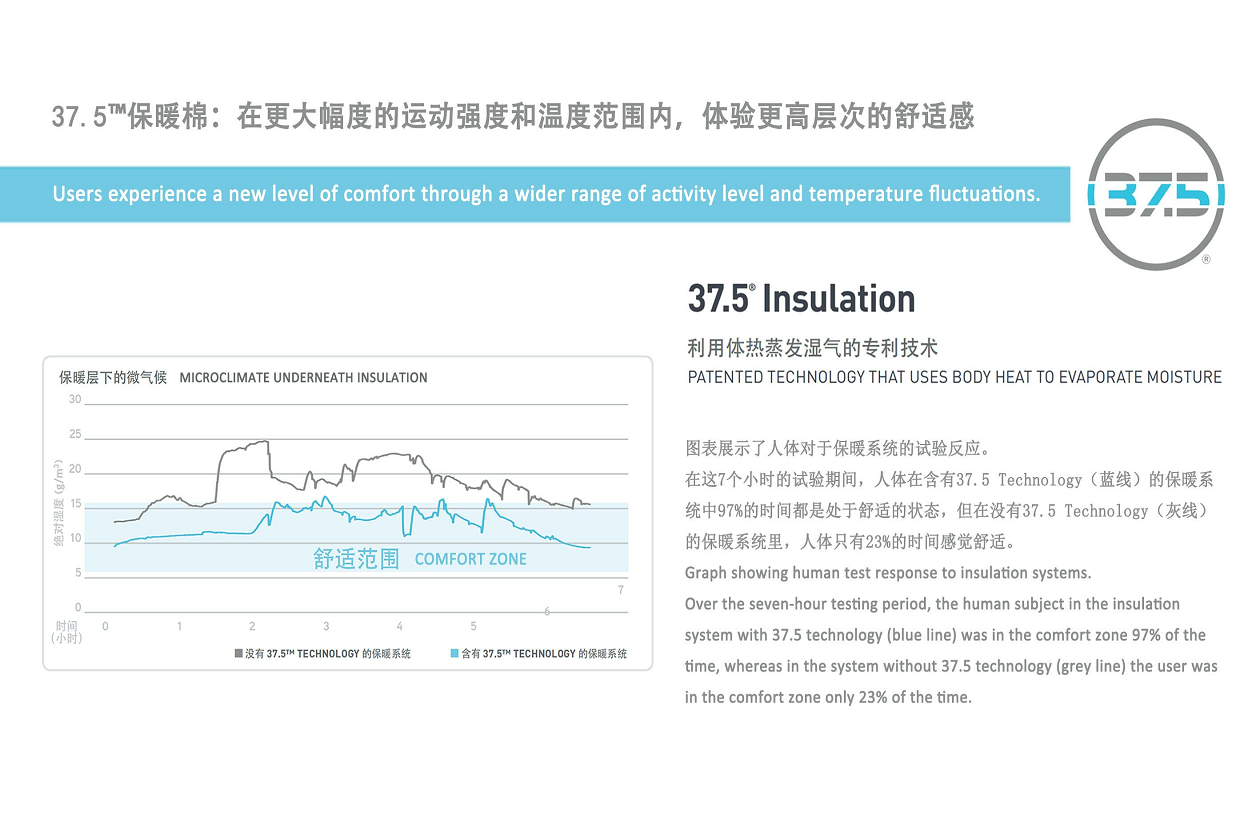Image resolution: width=1260 pixels, height=840 pixels.
Task: Click the y-axis value 30
Action: click(x=75, y=400)
